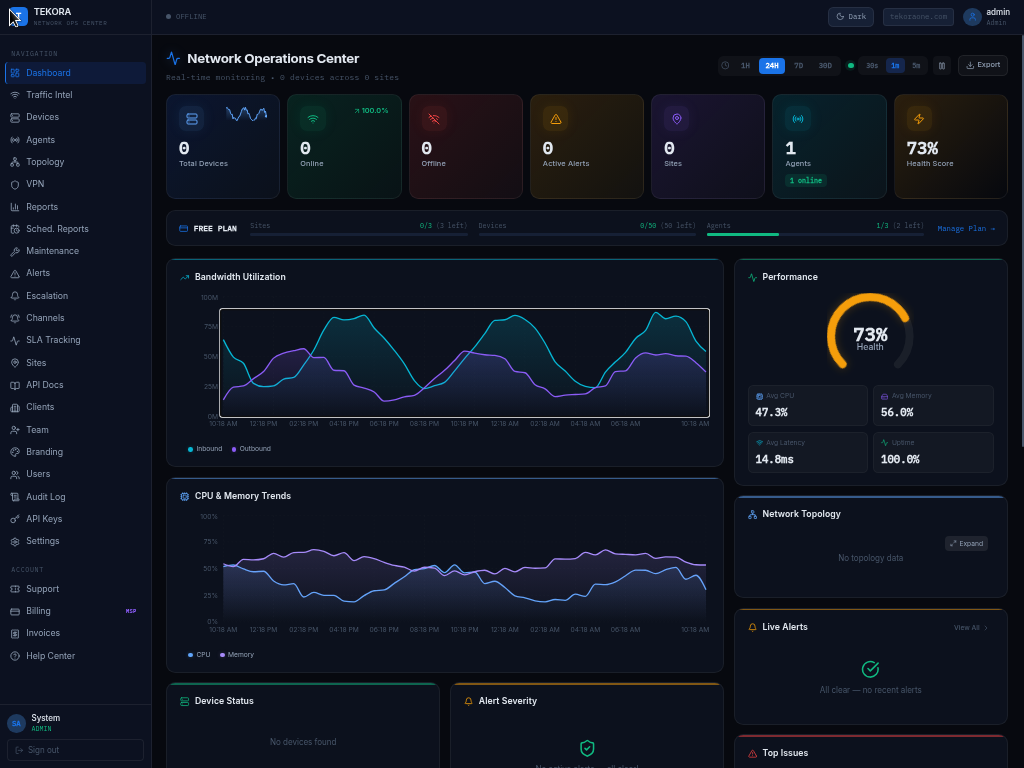Click the offline wifi icon on Offline card
The height and width of the screenshot is (768, 1024).
(434, 119)
